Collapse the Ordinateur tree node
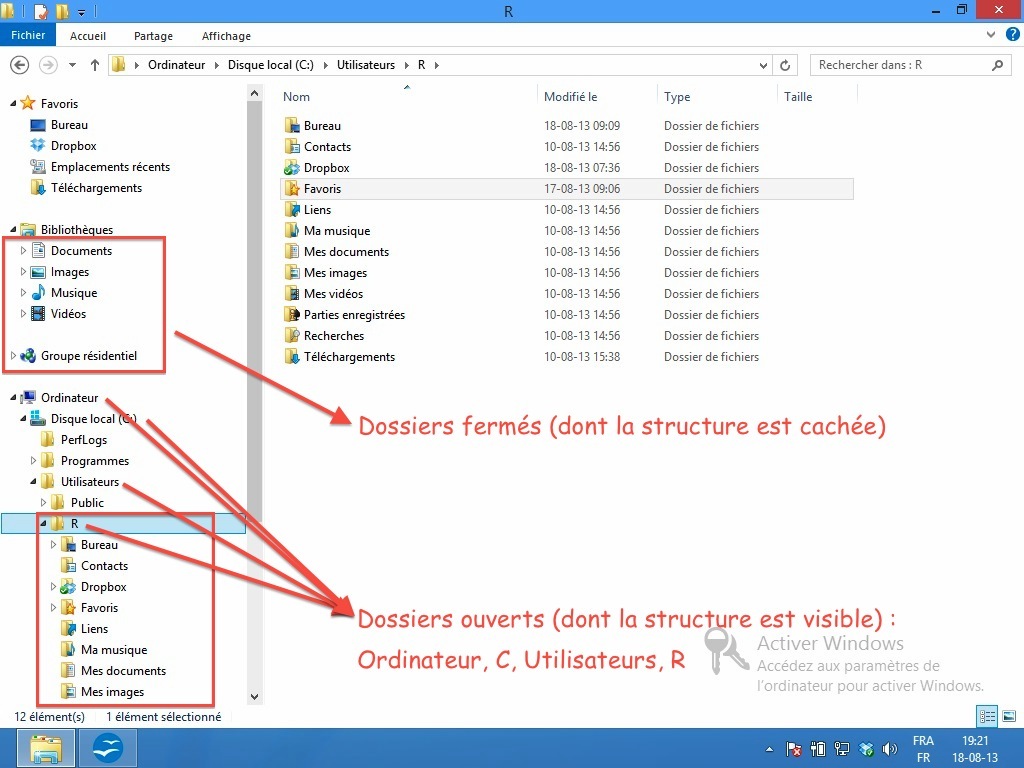1024x768 pixels. [x=13, y=398]
